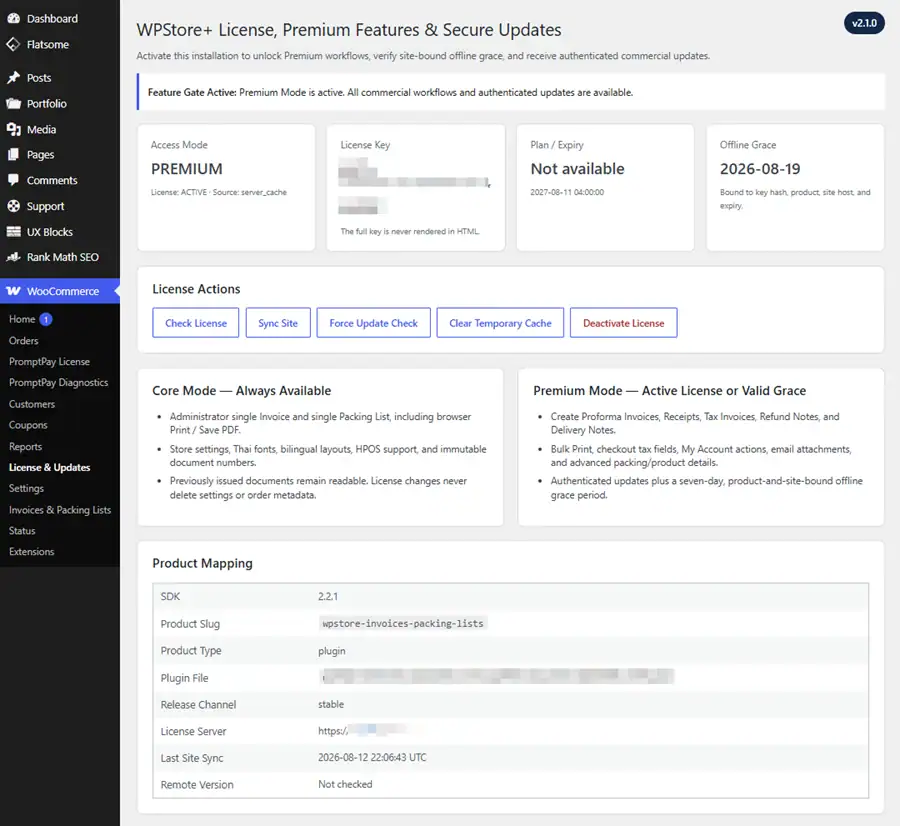
Task: Open WooCommerce Home submenu
Action: [x=22, y=319]
